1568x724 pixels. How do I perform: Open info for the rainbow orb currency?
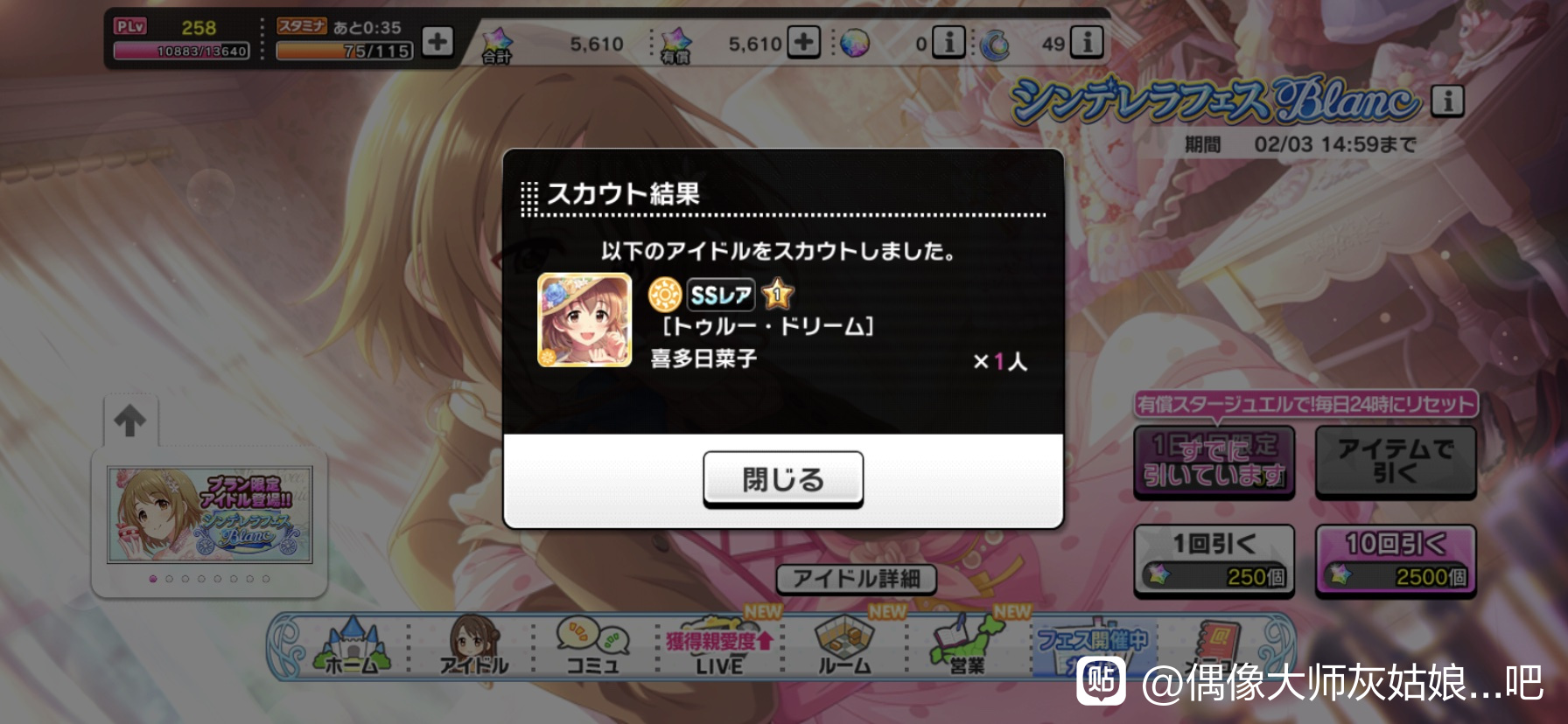pos(948,41)
